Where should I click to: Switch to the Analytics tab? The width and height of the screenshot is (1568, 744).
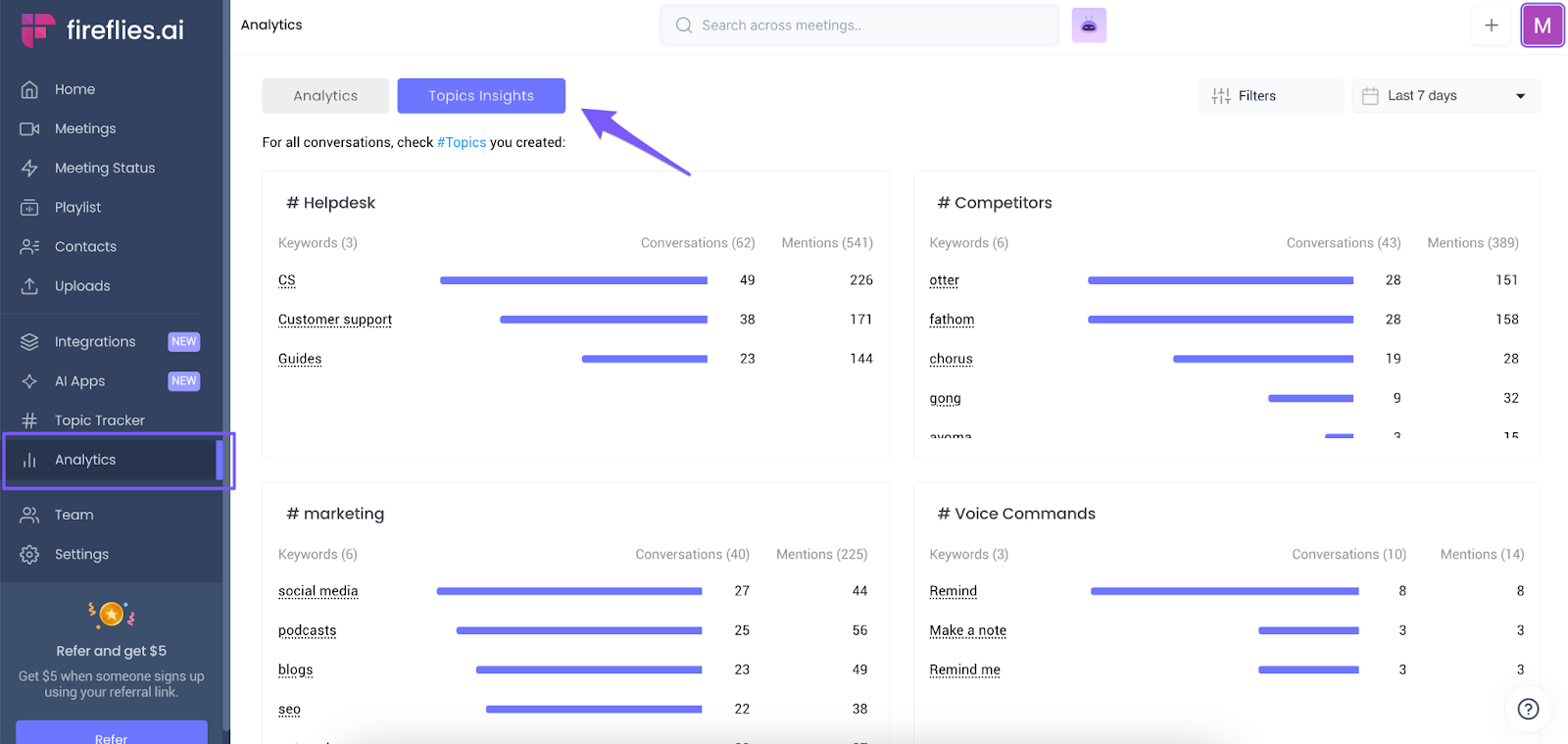tap(325, 96)
